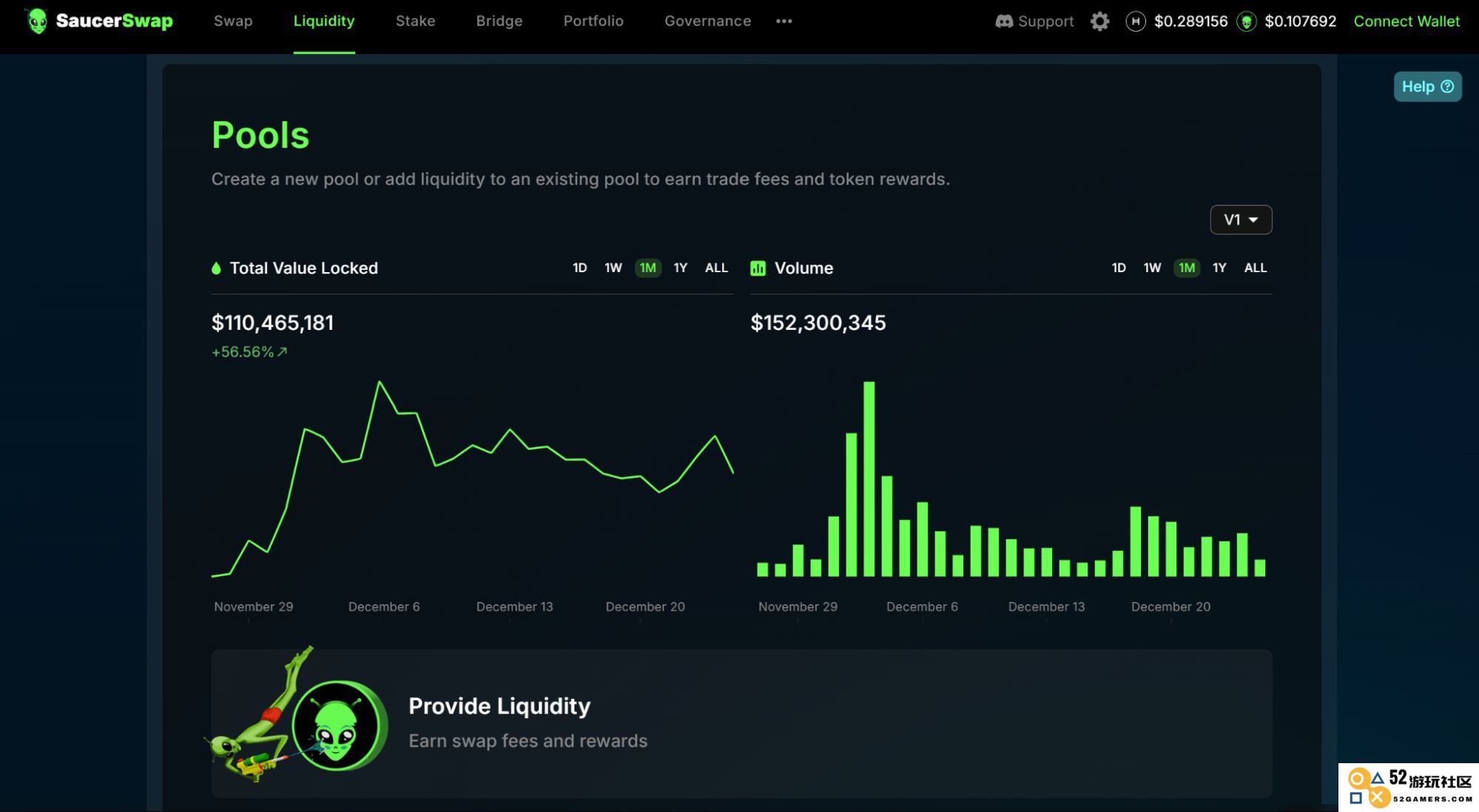
Task: Click the SAUCE token price icon
Action: 1247,21
